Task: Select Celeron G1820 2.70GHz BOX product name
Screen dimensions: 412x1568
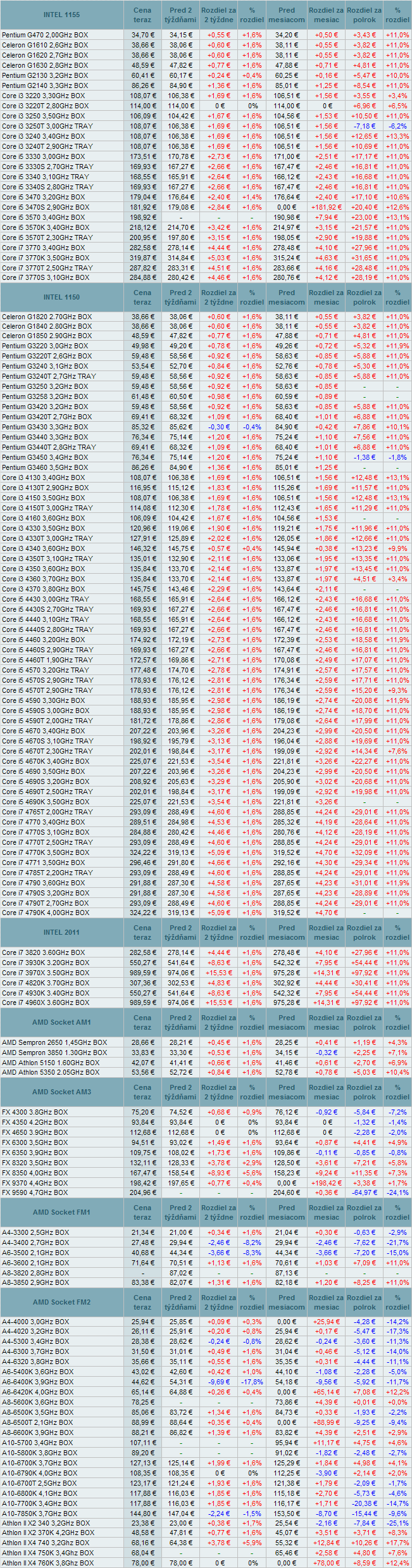Action: coord(47,317)
